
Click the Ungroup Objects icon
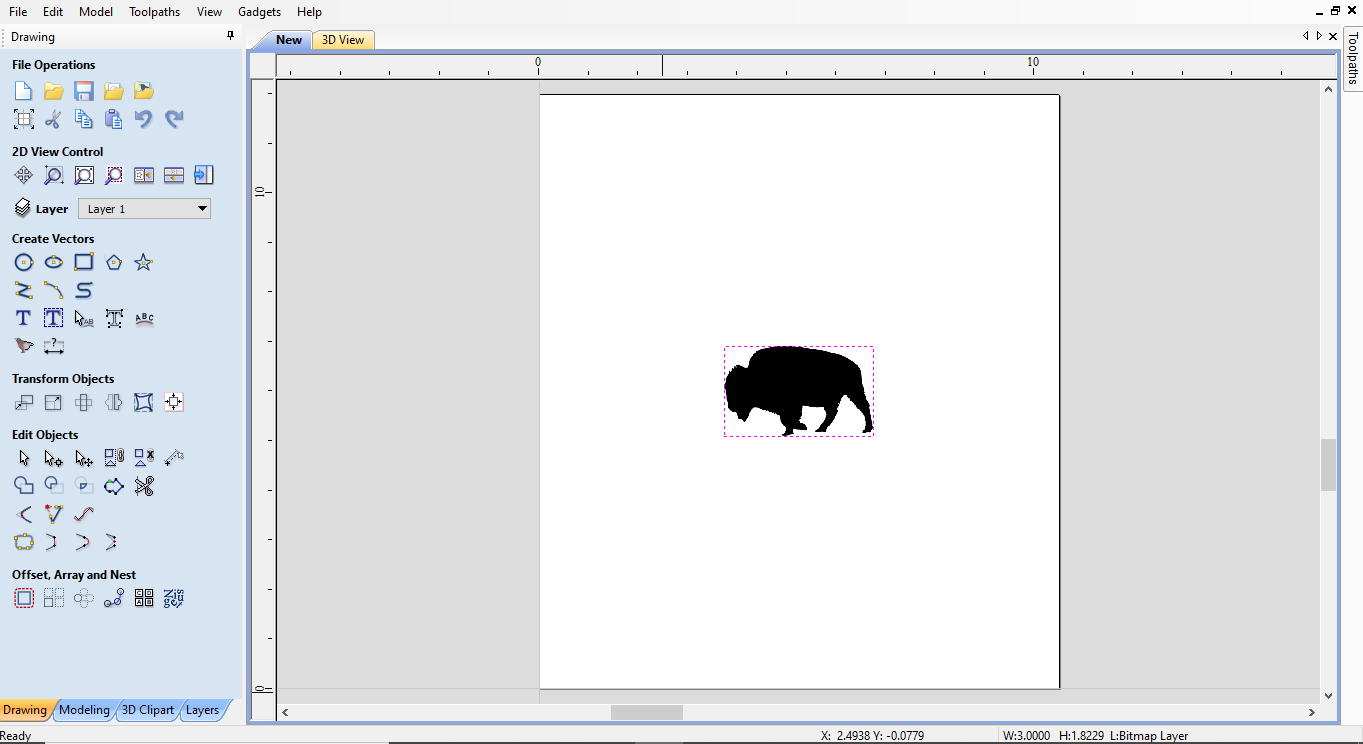[x=144, y=458]
